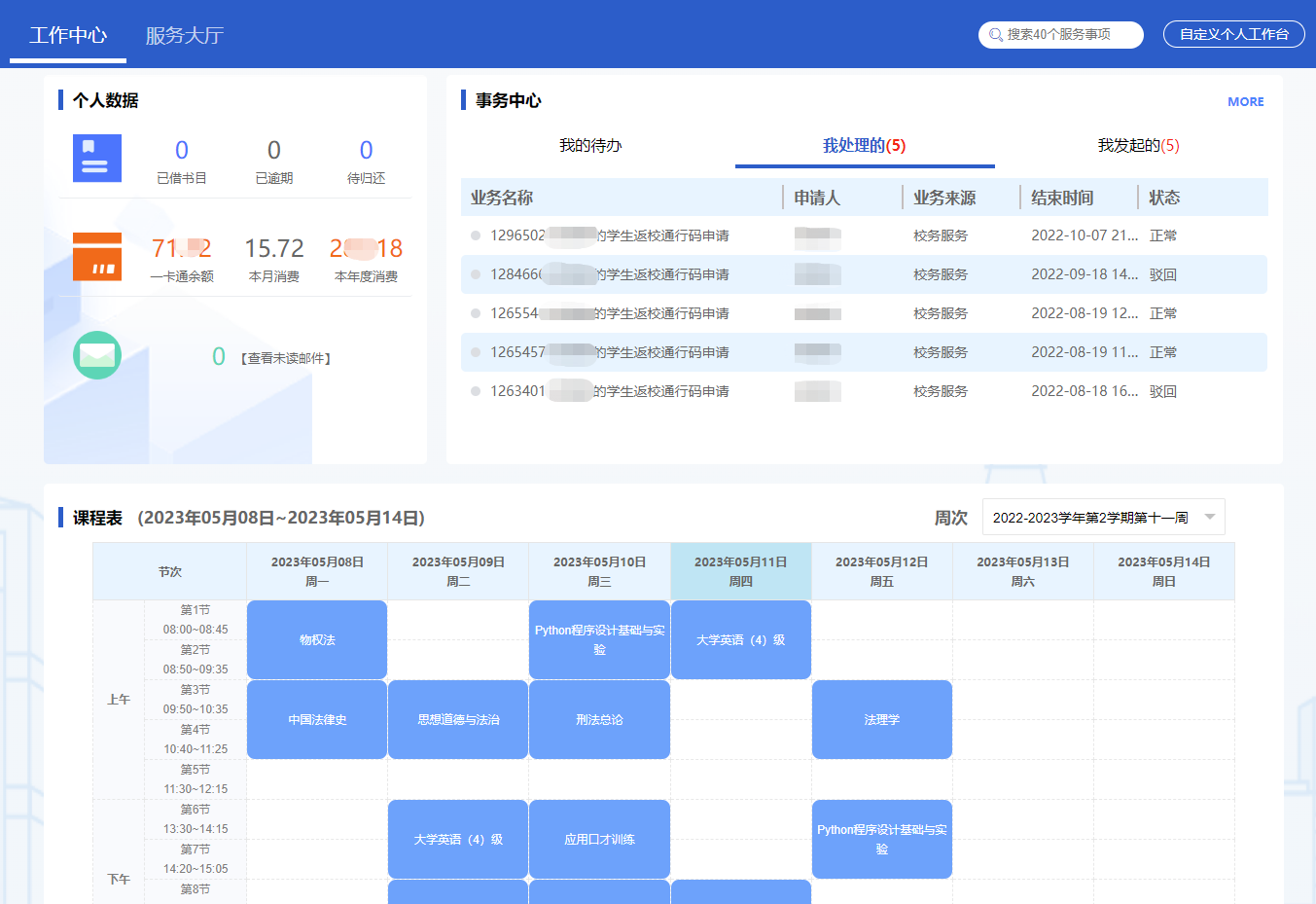Click the 第5节 11:30~12:15 period label
This screenshot has width=1316, height=904.
pos(196,779)
